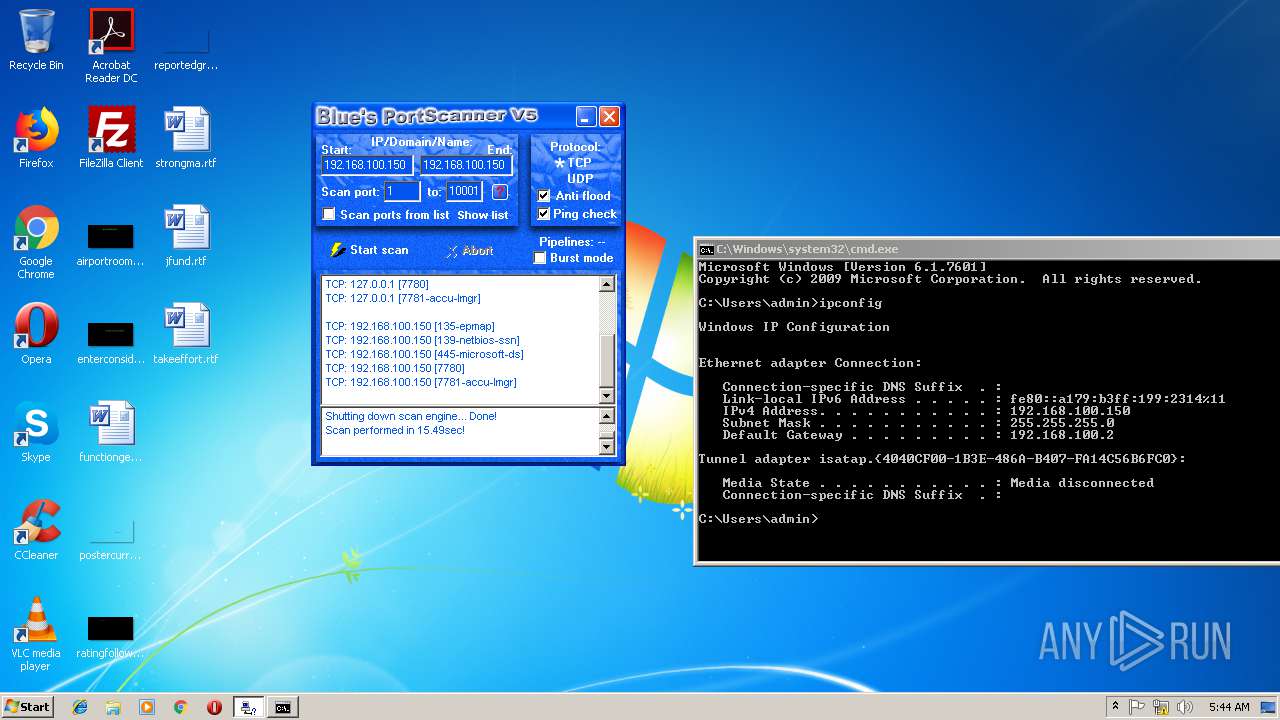The width and height of the screenshot is (1280, 720).
Task: Click status log scroll up arrow
Action: pos(606,417)
